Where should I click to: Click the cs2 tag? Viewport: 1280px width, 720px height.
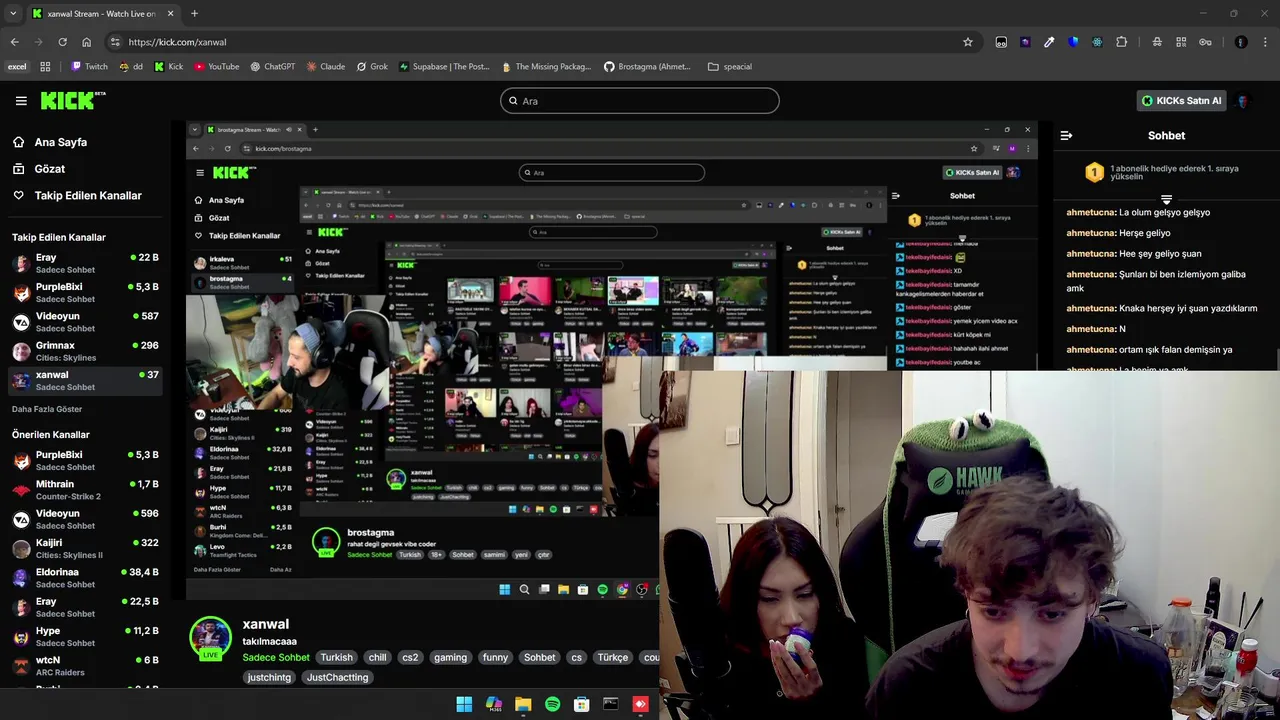click(410, 658)
